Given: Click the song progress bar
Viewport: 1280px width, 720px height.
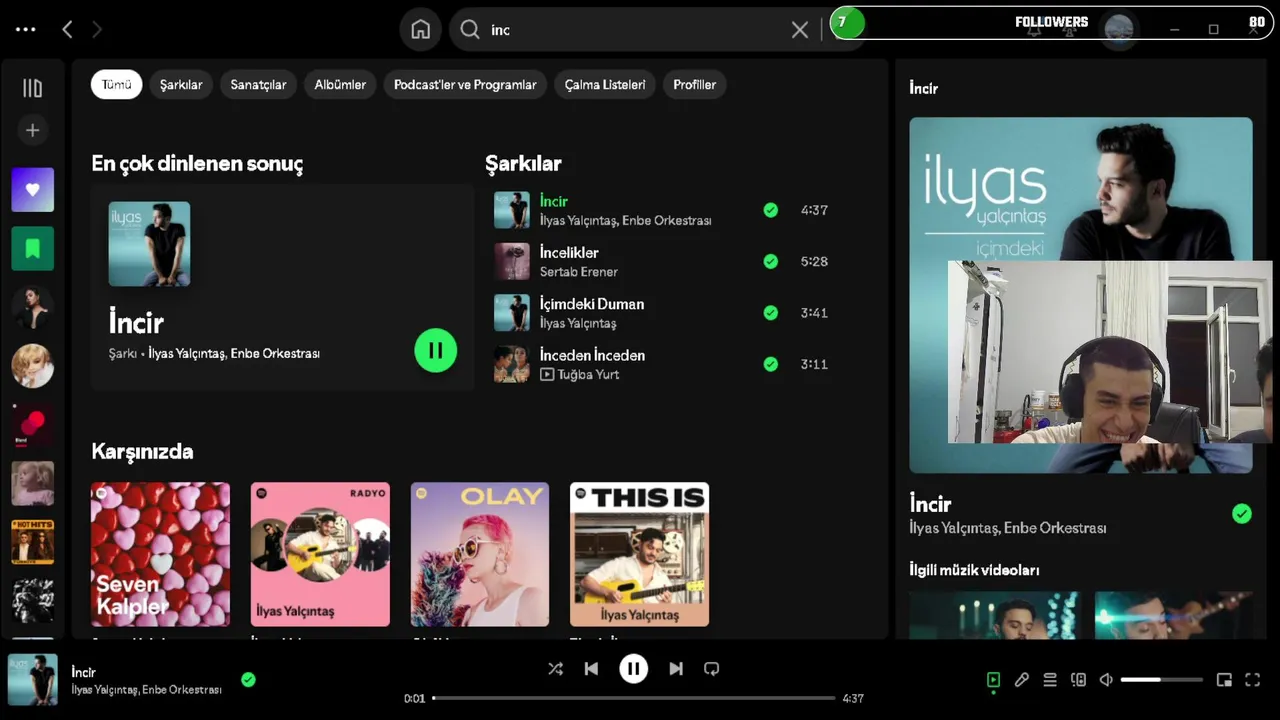Looking at the screenshot, I should point(634,698).
